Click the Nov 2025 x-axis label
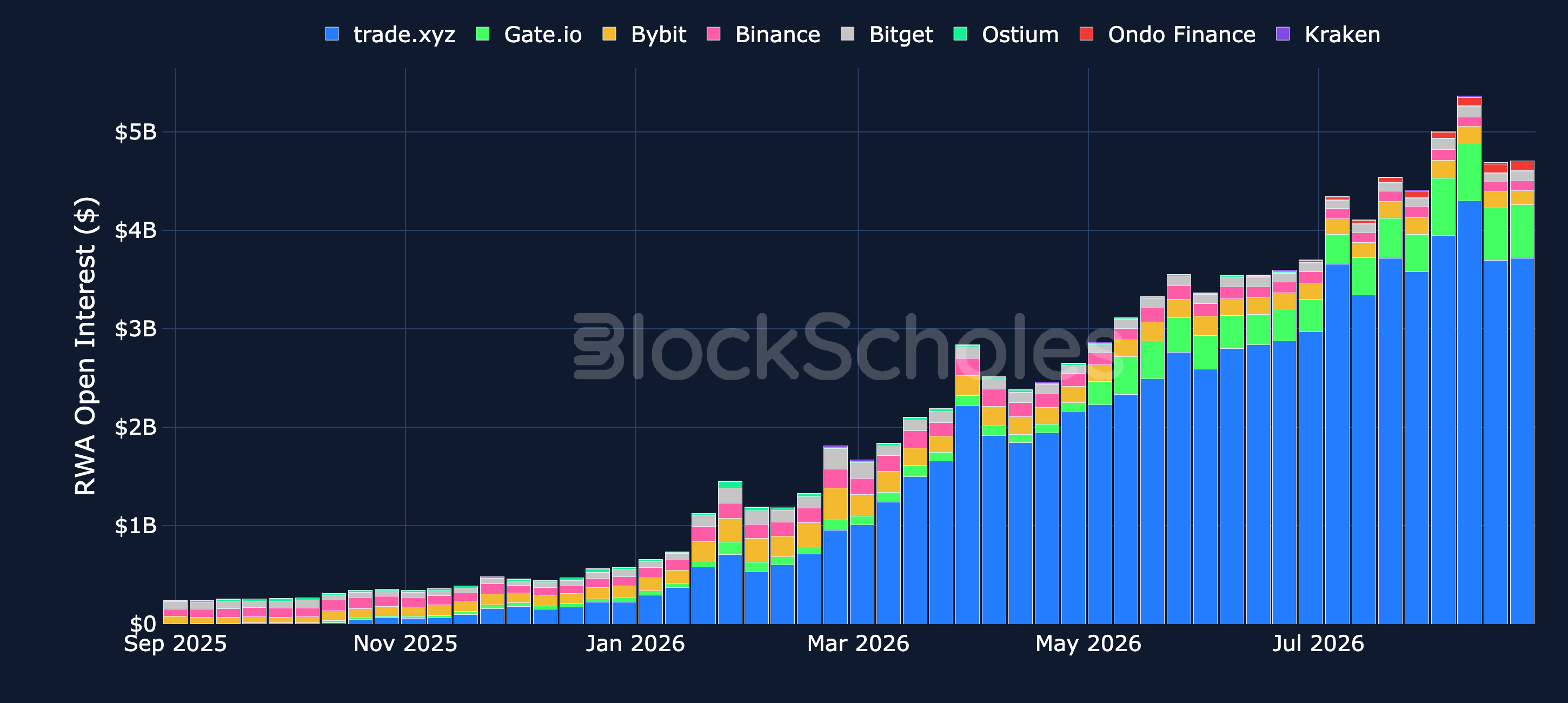This screenshot has height=703, width=1568. [x=406, y=644]
